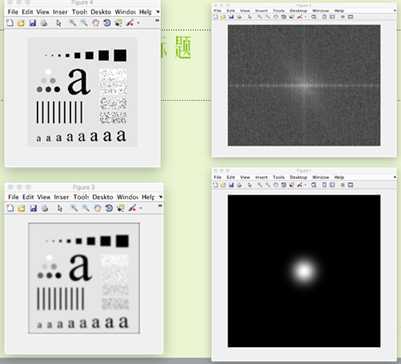This screenshot has width=401, height=364.
Task: Click the save icon in the filter figure toolbar
Action: [x=231, y=185]
